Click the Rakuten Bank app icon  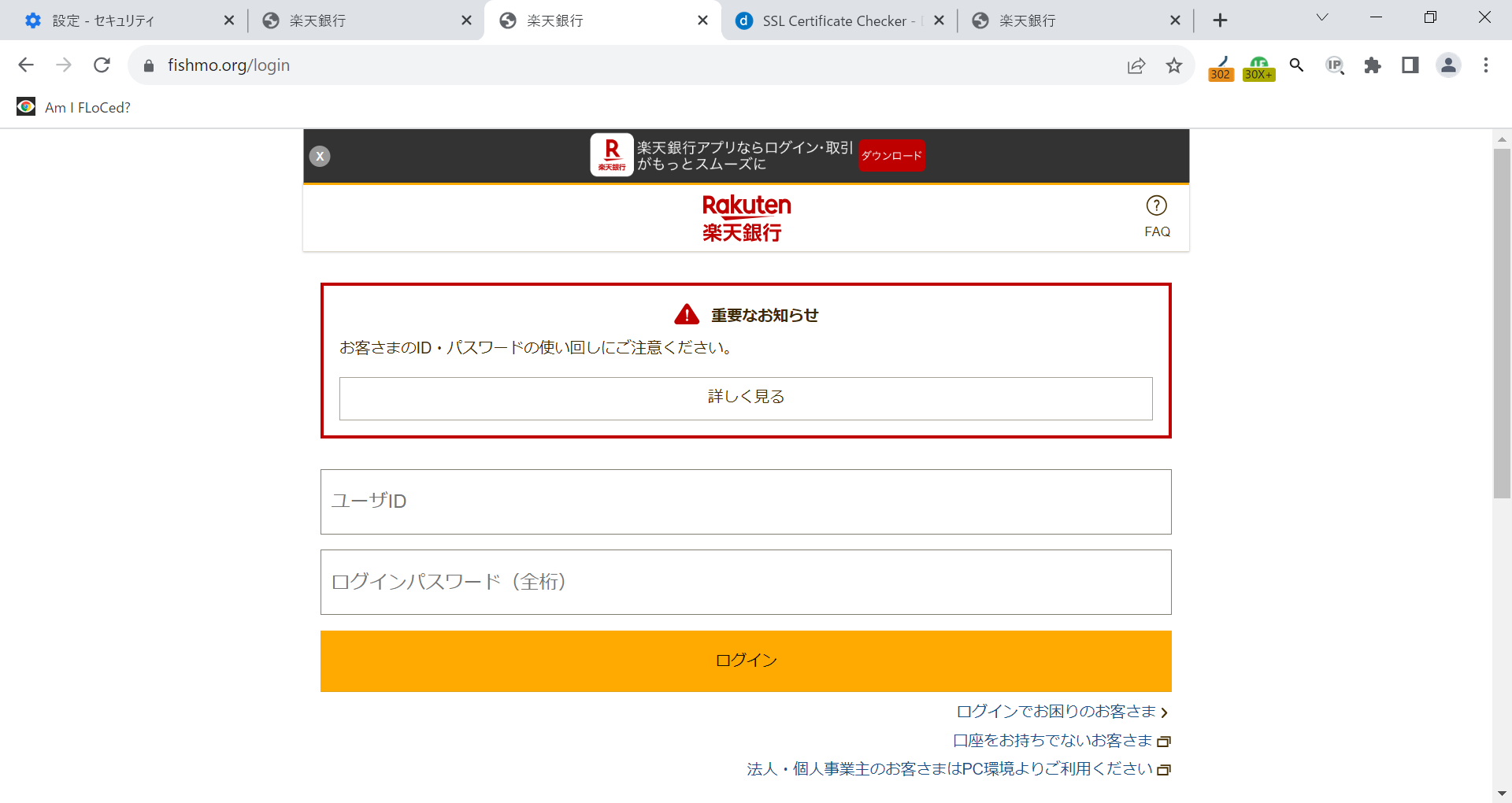click(x=612, y=155)
